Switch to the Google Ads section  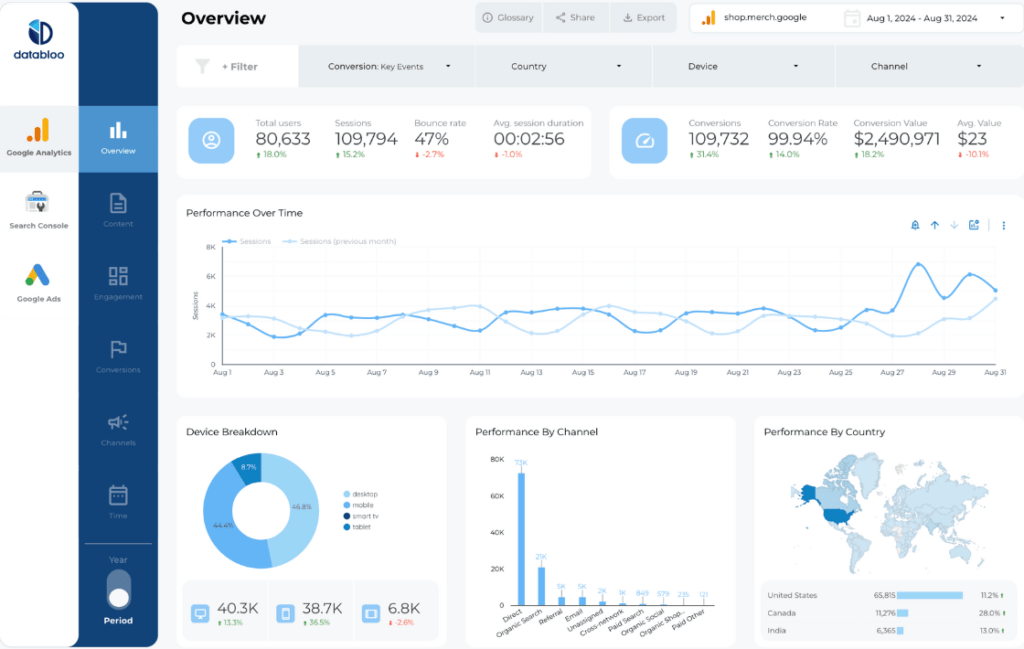point(38,282)
